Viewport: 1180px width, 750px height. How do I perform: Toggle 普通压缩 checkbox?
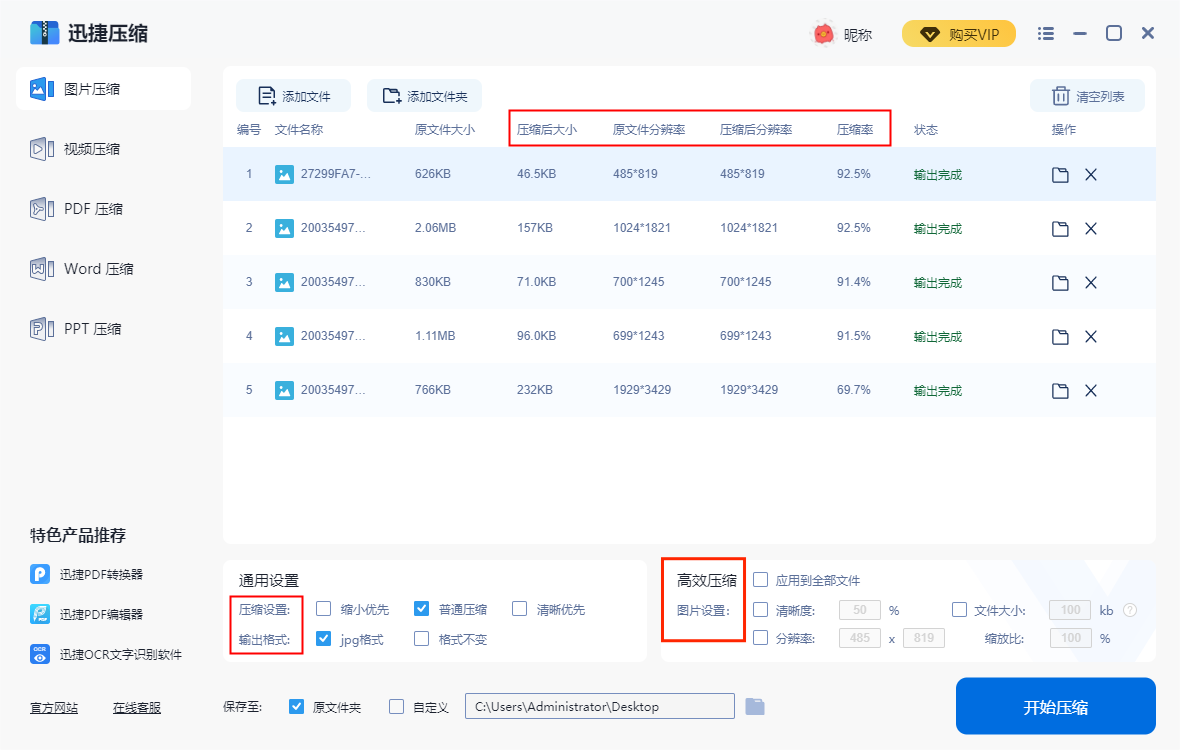point(421,609)
